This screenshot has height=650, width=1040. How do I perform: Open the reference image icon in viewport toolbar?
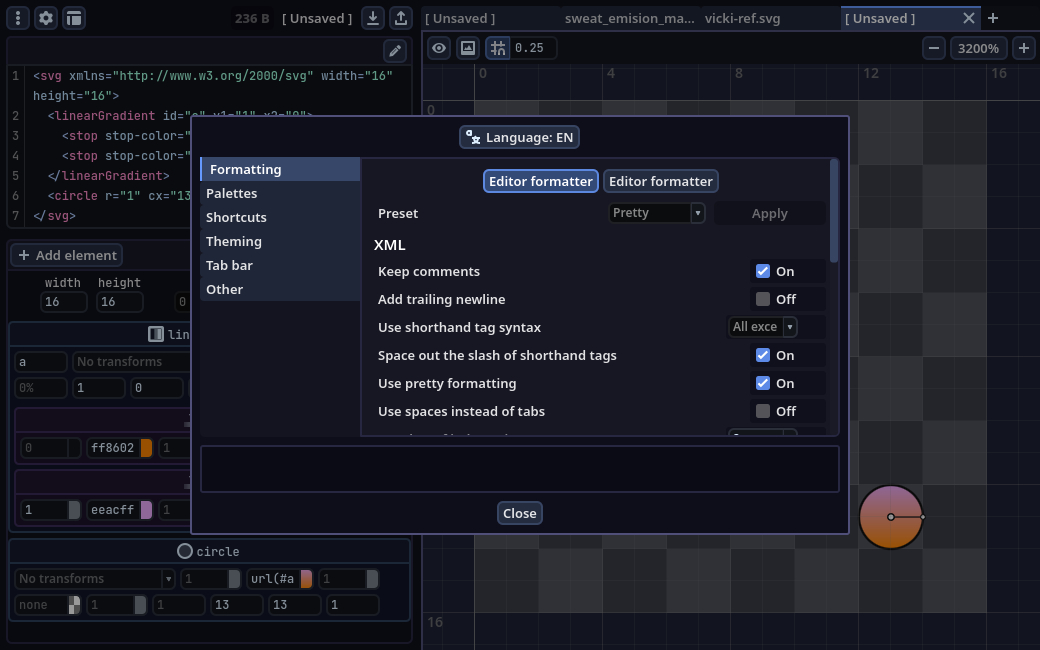click(x=467, y=48)
